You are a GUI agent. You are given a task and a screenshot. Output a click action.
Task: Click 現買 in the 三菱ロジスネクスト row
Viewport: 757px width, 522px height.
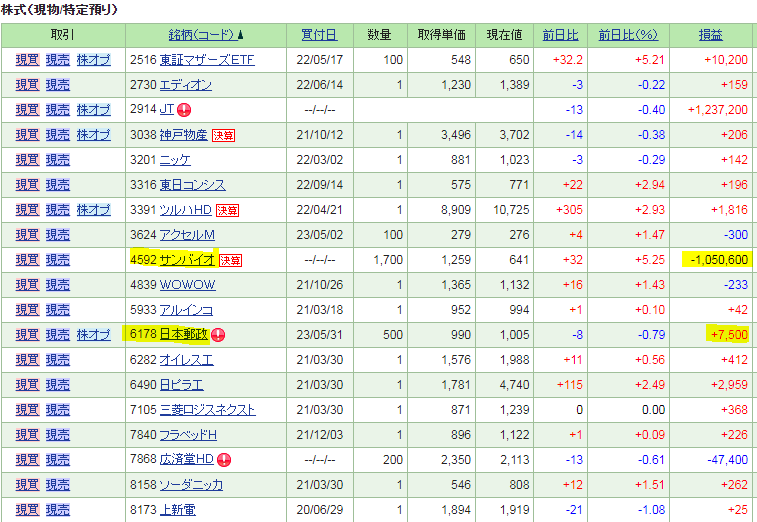(27, 410)
